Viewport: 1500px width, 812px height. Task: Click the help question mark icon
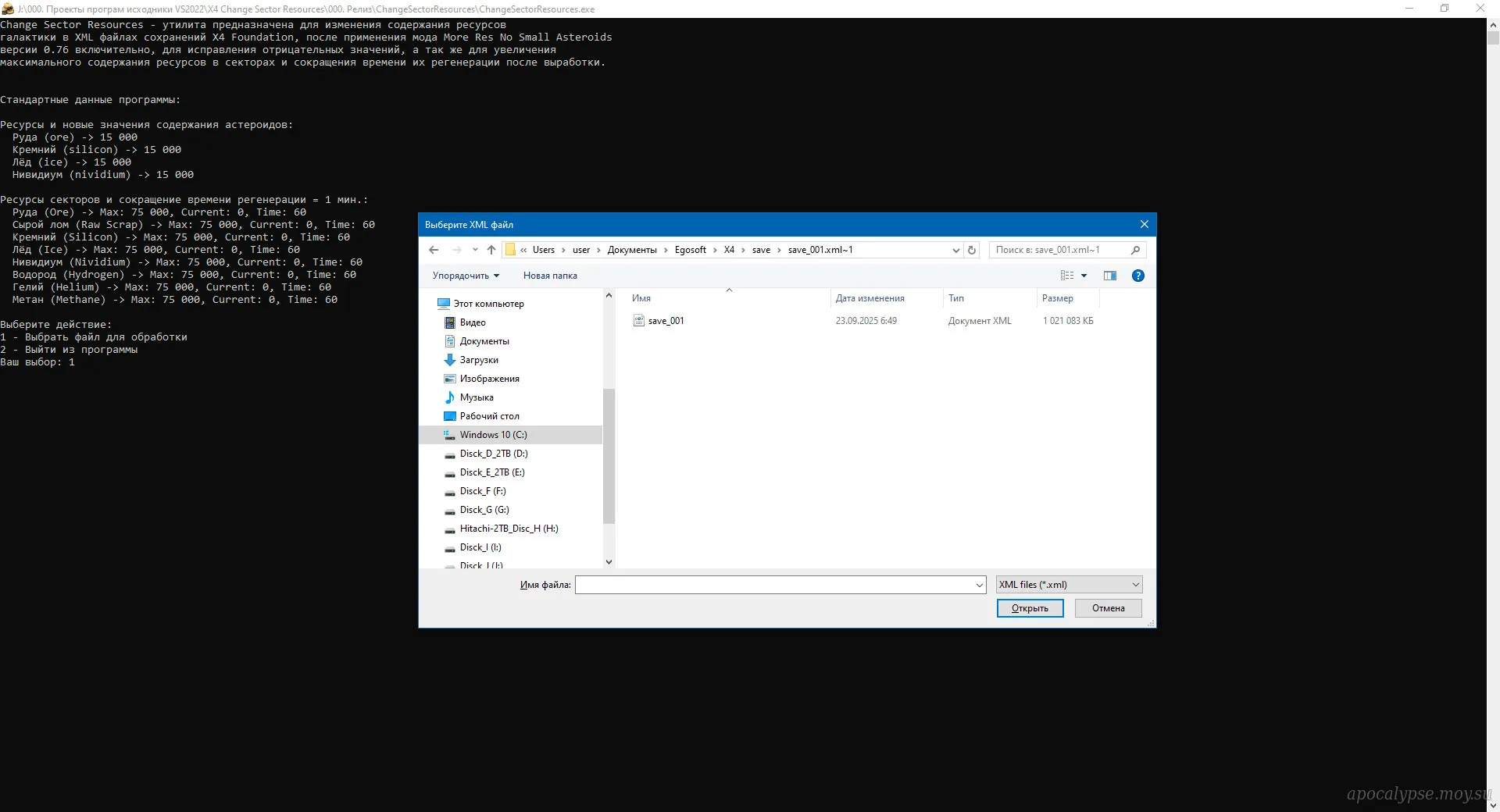pyautogui.click(x=1137, y=276)
